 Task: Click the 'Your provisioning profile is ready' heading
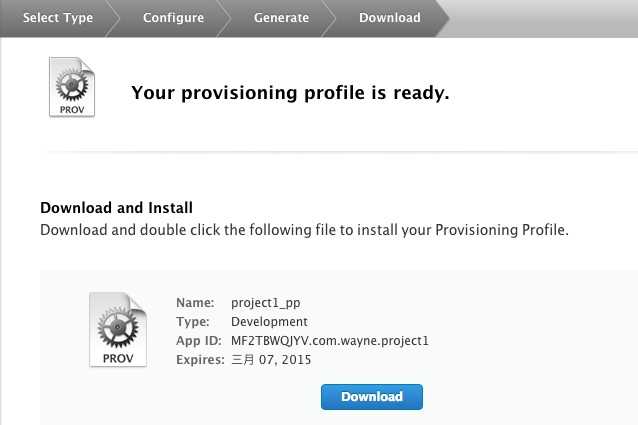[x=290, y=94]
